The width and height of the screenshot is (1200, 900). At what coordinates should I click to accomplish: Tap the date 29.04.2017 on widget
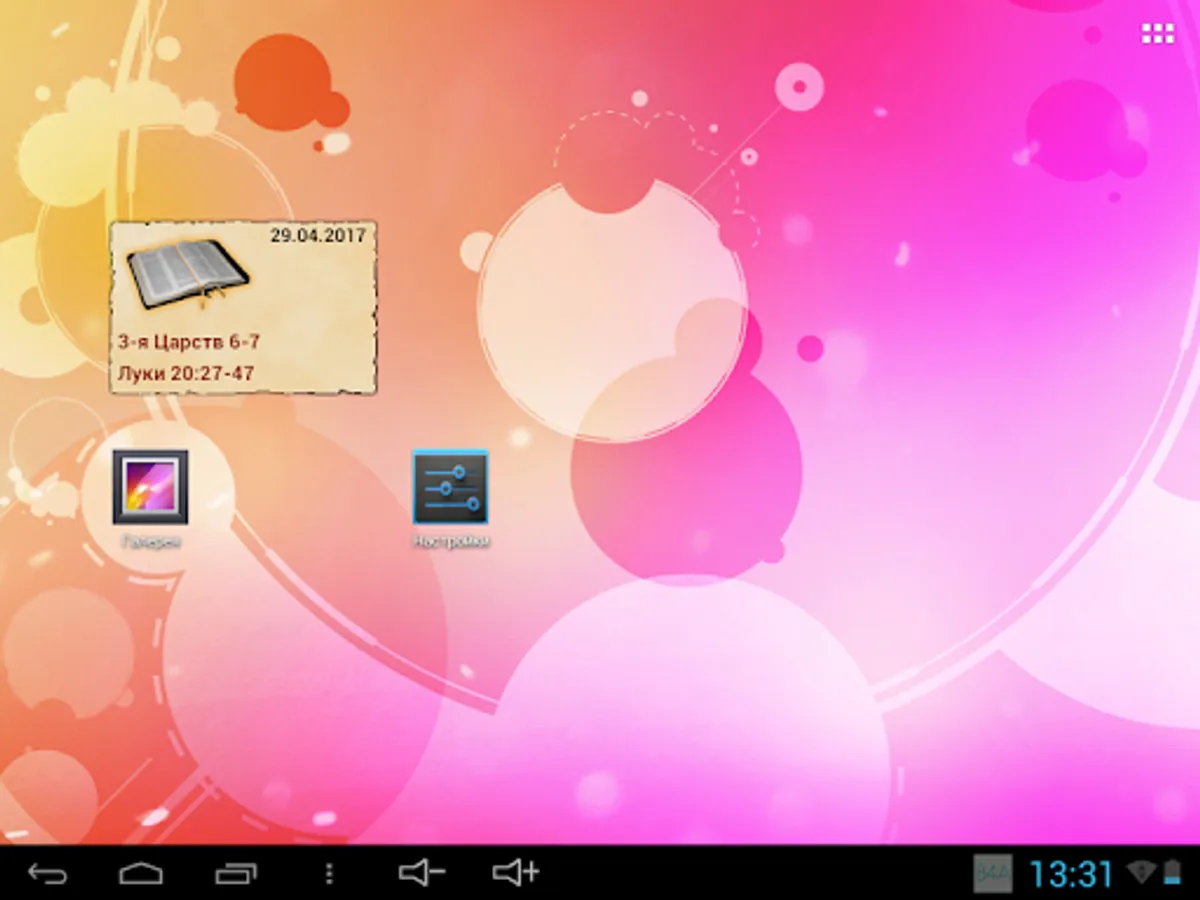point(317,236)
